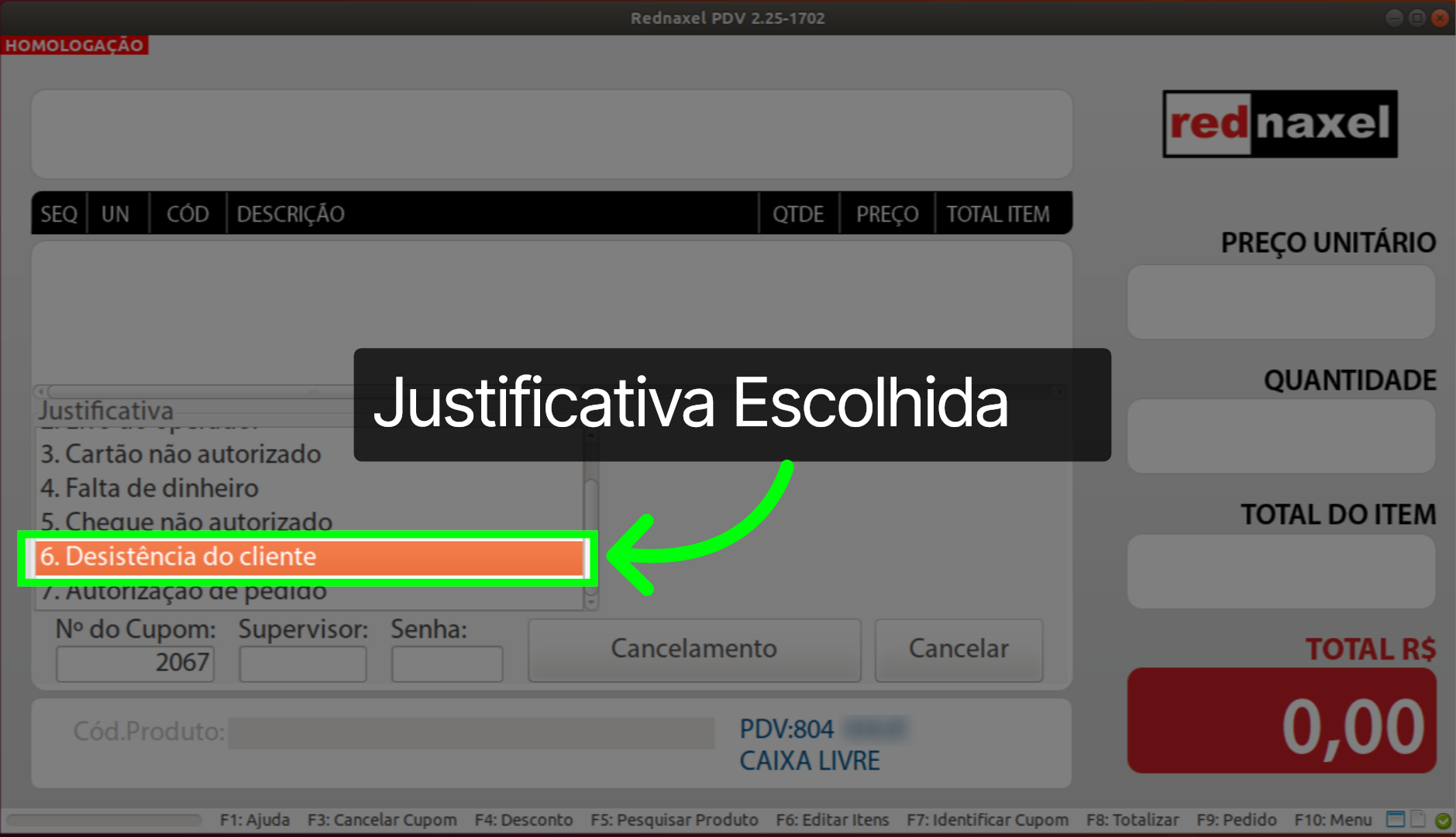Viewport: 1456px width, 837px height.
Task: Click the green checkmark status icon
Action: point(1443,820)
